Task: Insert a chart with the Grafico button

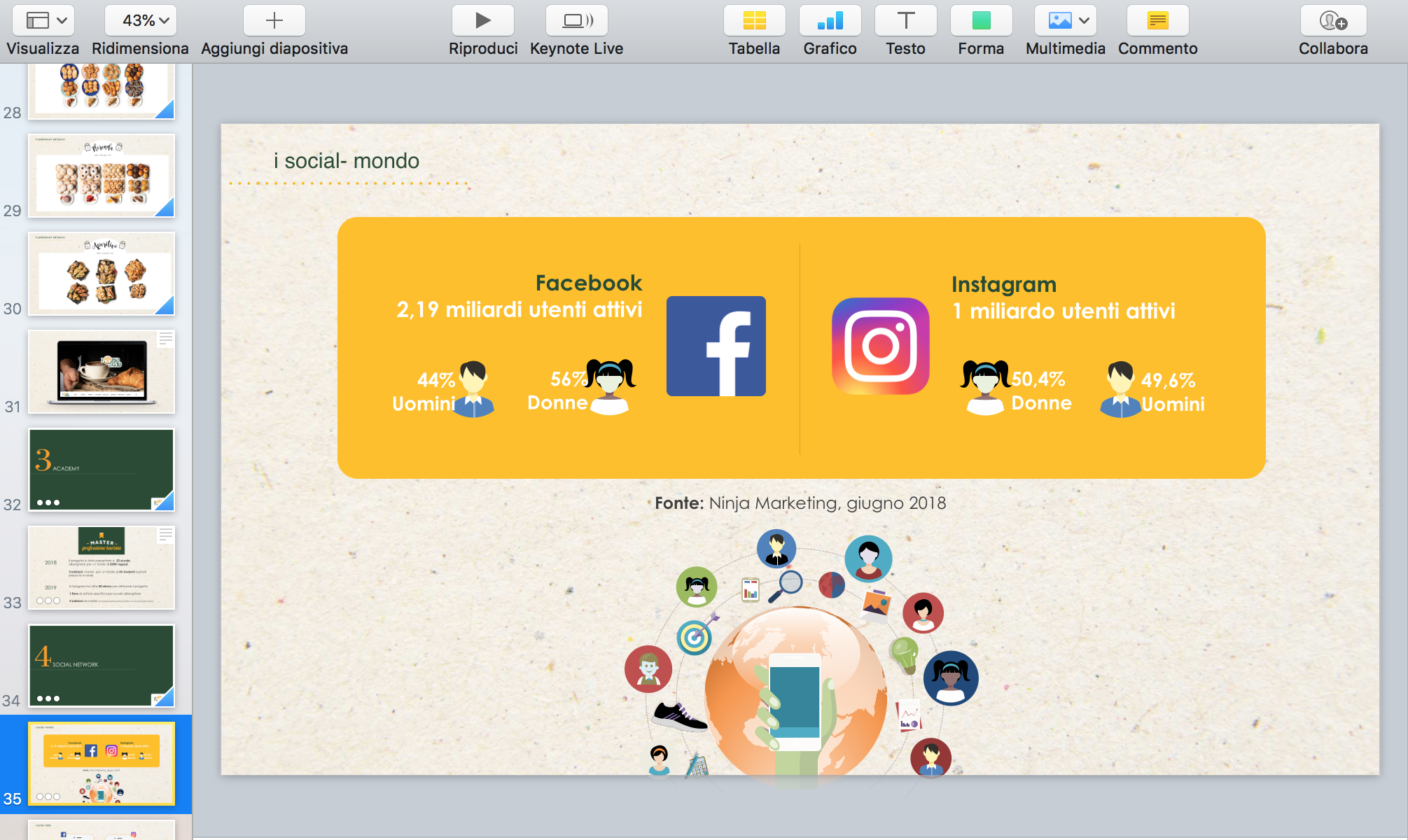Action: click(x=830, y=20)
